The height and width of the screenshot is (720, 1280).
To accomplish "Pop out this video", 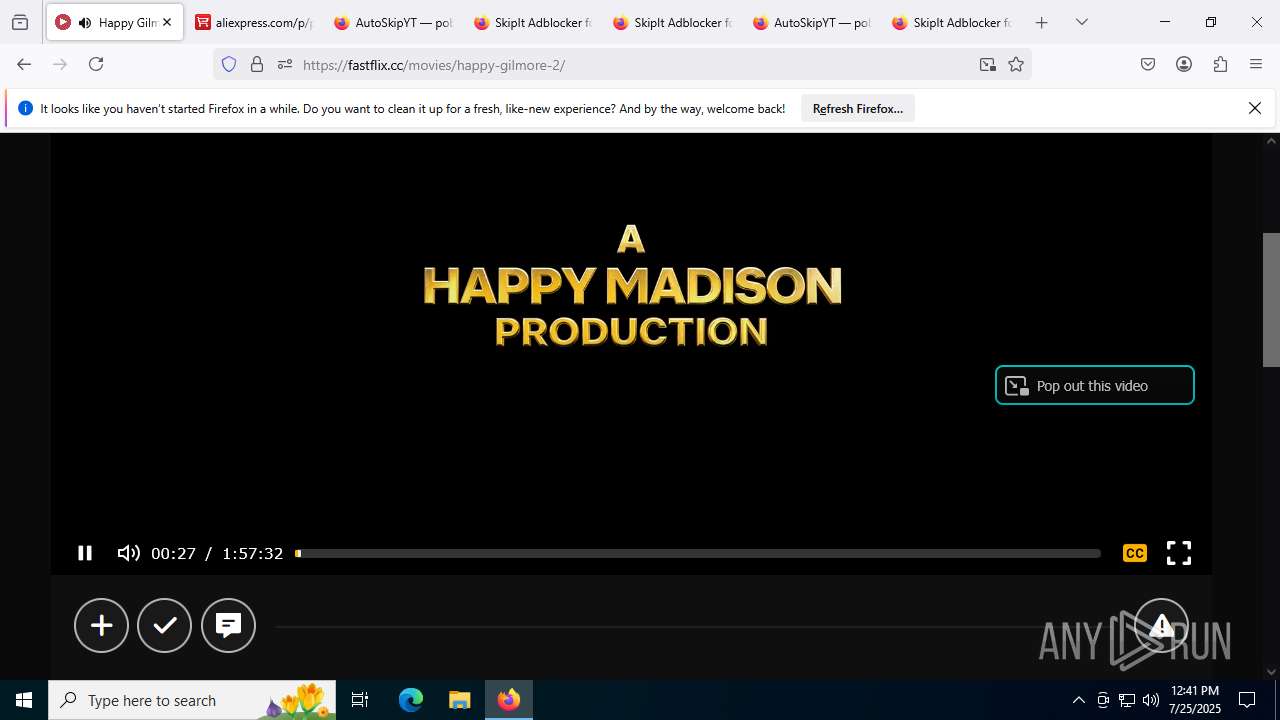I will [1095, 385].
